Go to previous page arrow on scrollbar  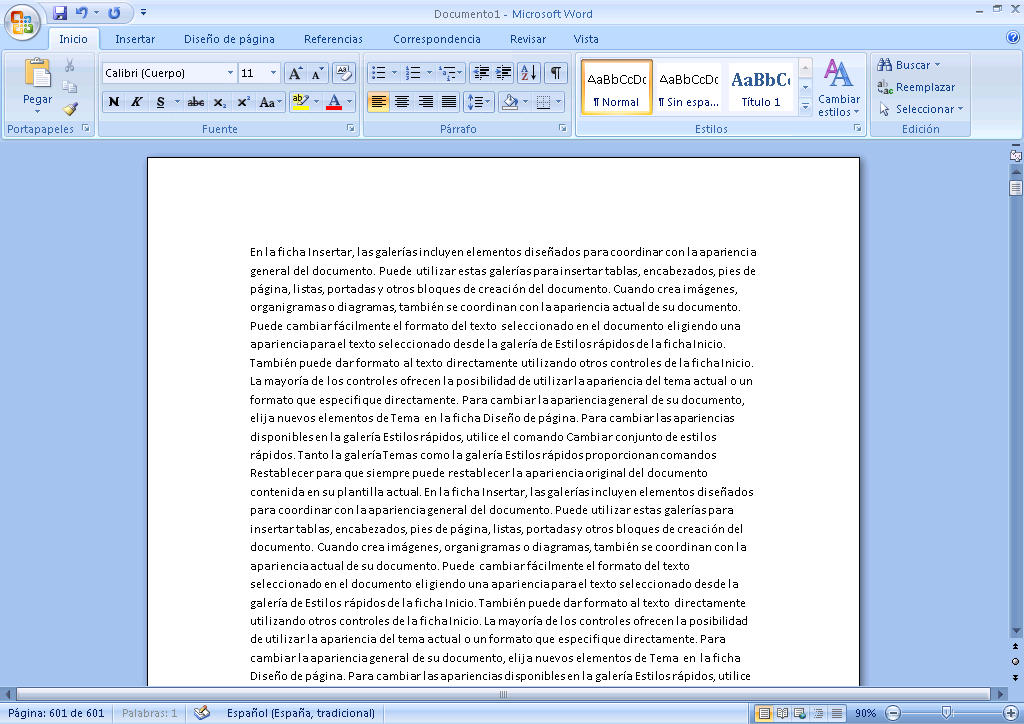coord(1016,646)
